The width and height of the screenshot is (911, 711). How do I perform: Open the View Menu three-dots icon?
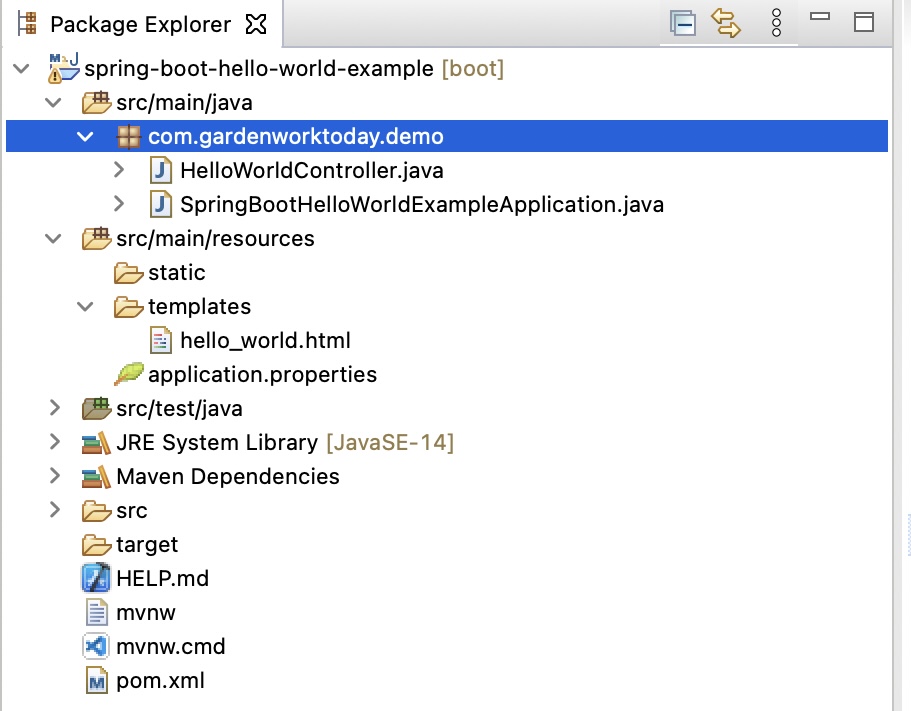click(776, 24)
